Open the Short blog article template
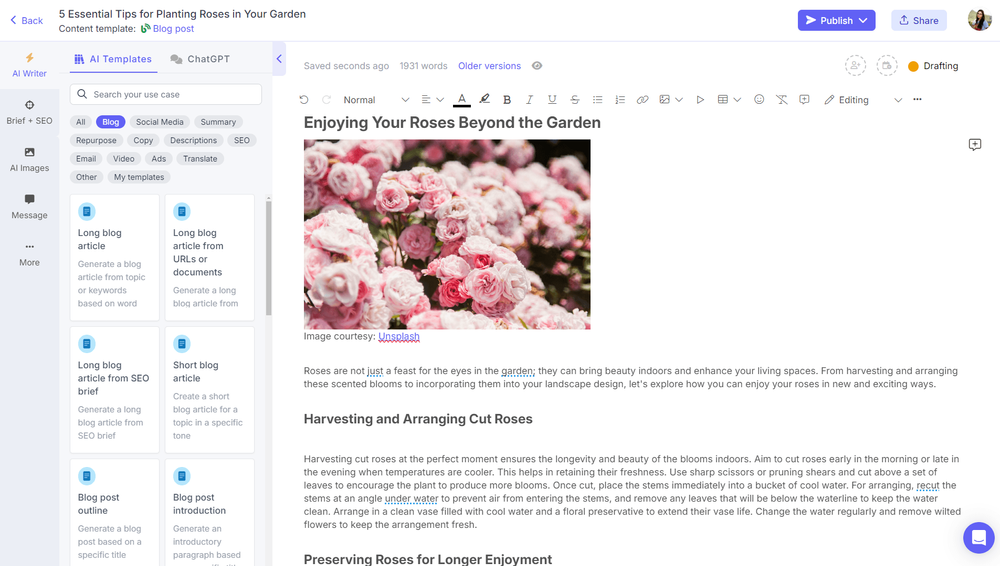Viewport: 1000px width, 566px height. (x=209, y=390)
